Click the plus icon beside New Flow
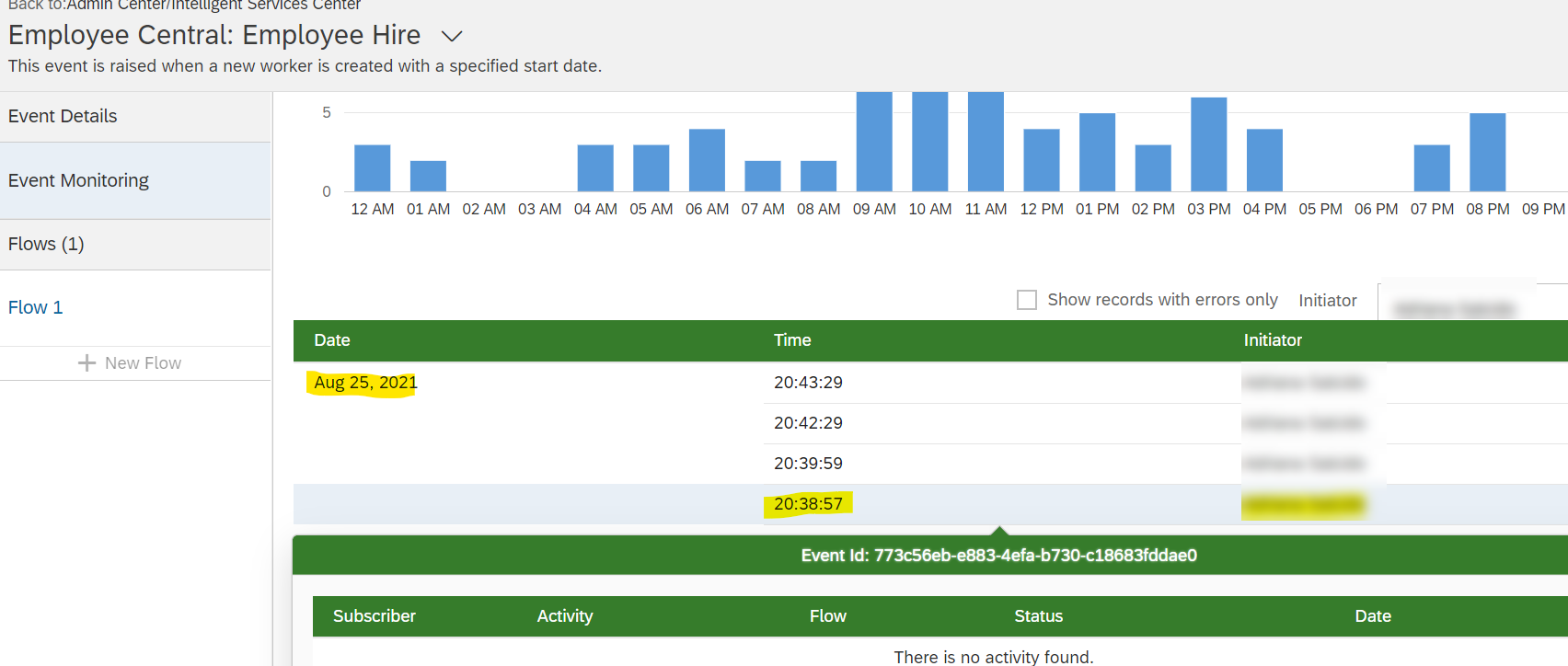This screenshot has width=1568, height=666. pyautogui.click(x=87, y=363)
